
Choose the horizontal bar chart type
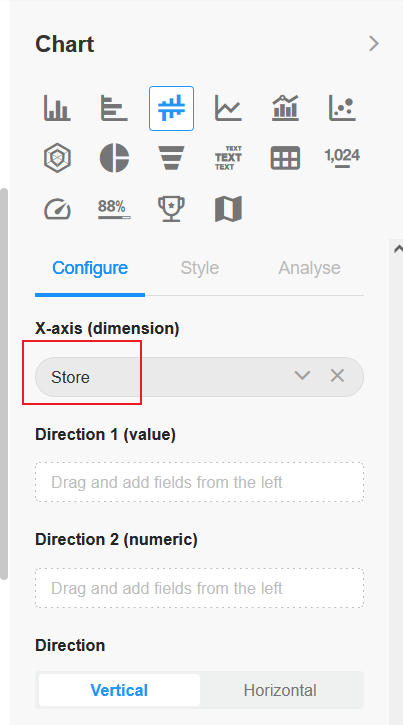pyautogui.click(x=114, y=108)
